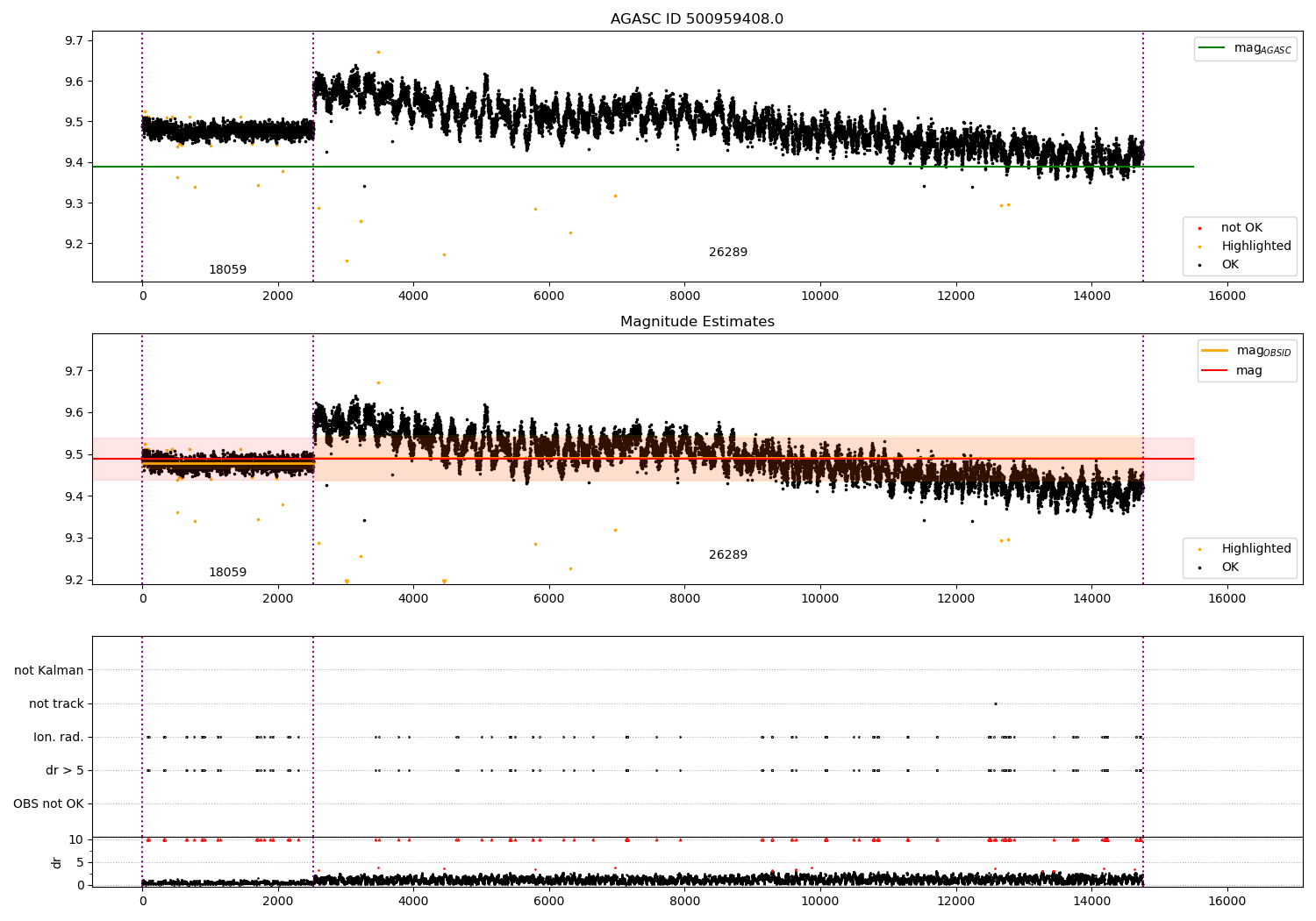Click the "dr > 5" axis label

pos(65,771)
